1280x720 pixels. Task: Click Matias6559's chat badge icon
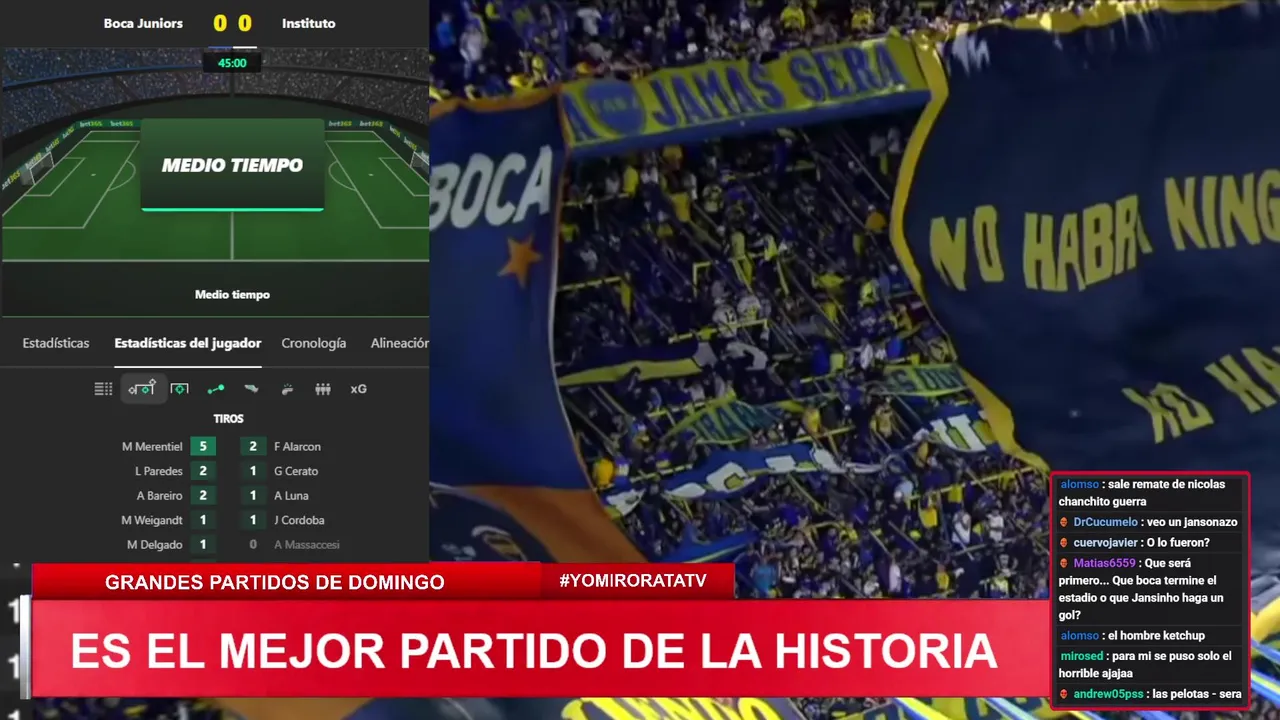pyautogui.click(x=1065, y=563)
